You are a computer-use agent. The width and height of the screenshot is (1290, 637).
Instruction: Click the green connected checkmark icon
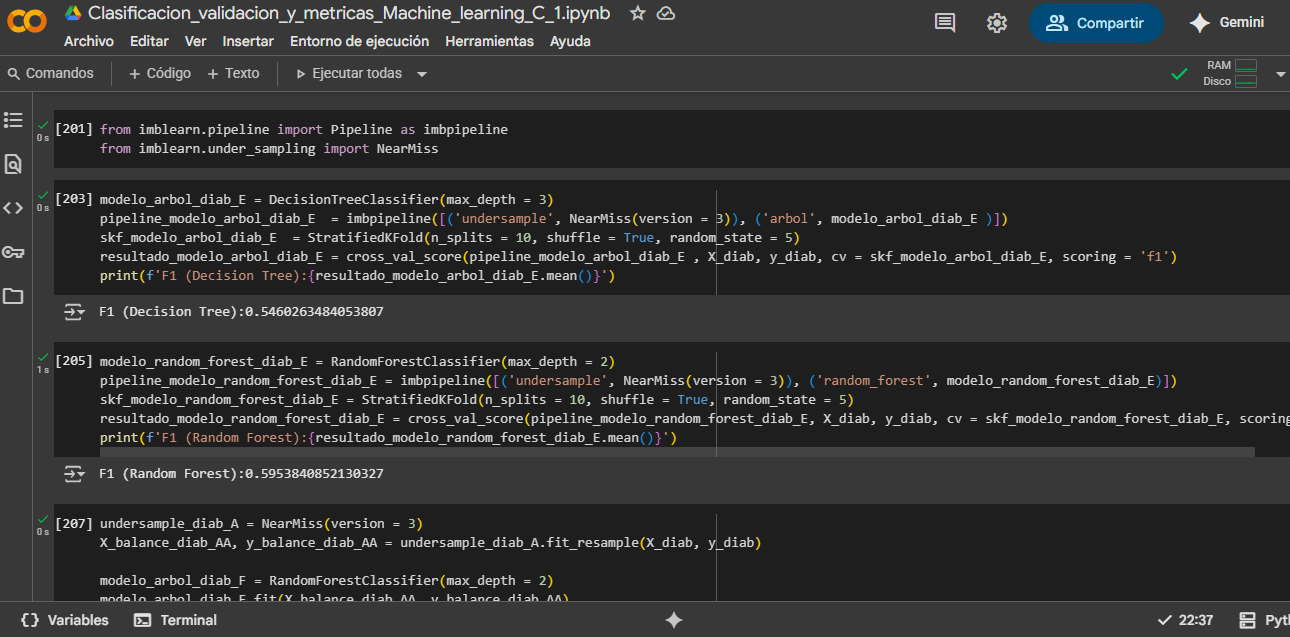(x=1180, y=74)
